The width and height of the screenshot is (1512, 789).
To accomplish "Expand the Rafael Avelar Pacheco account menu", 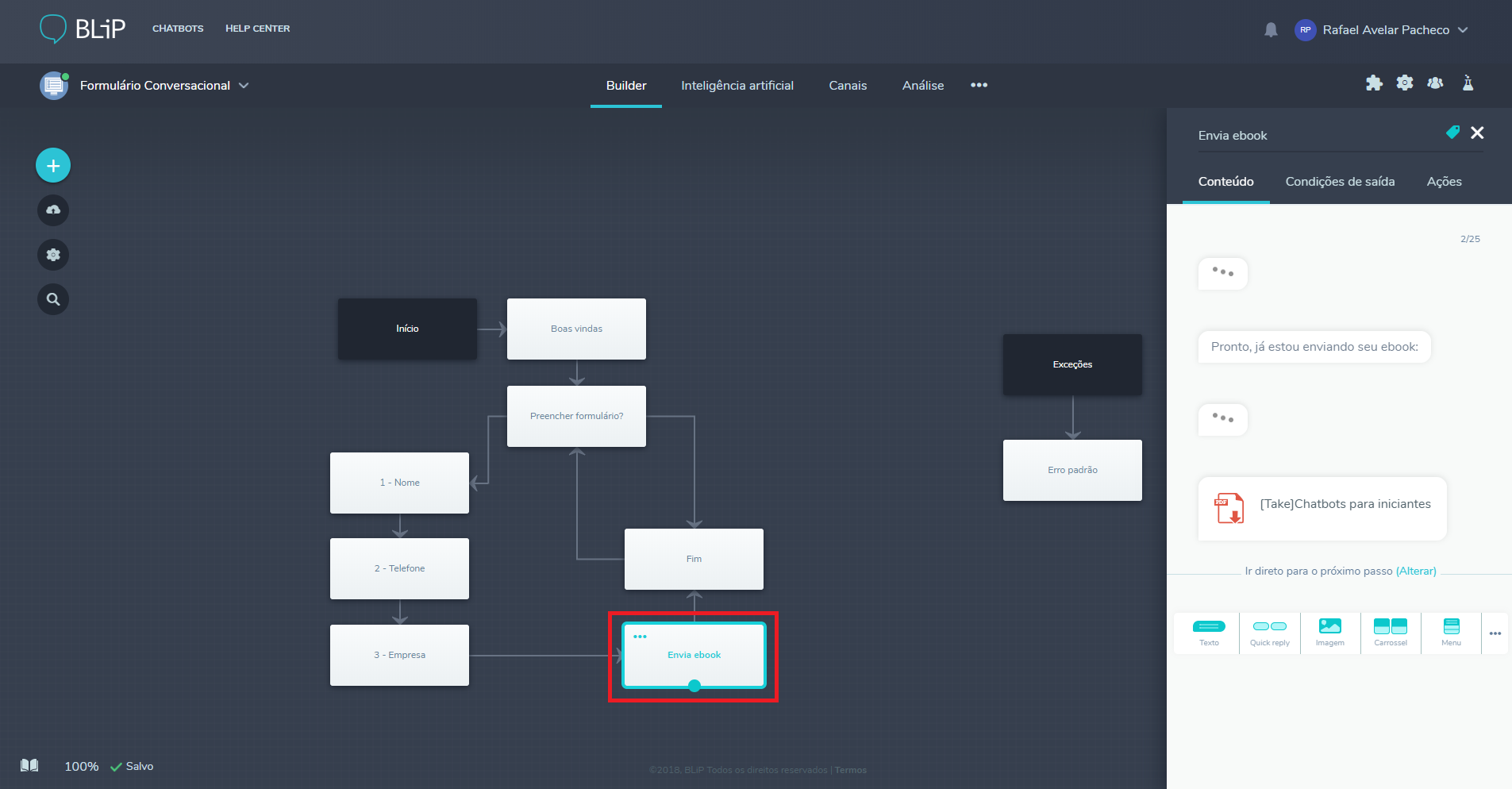I will [1395, 30].
